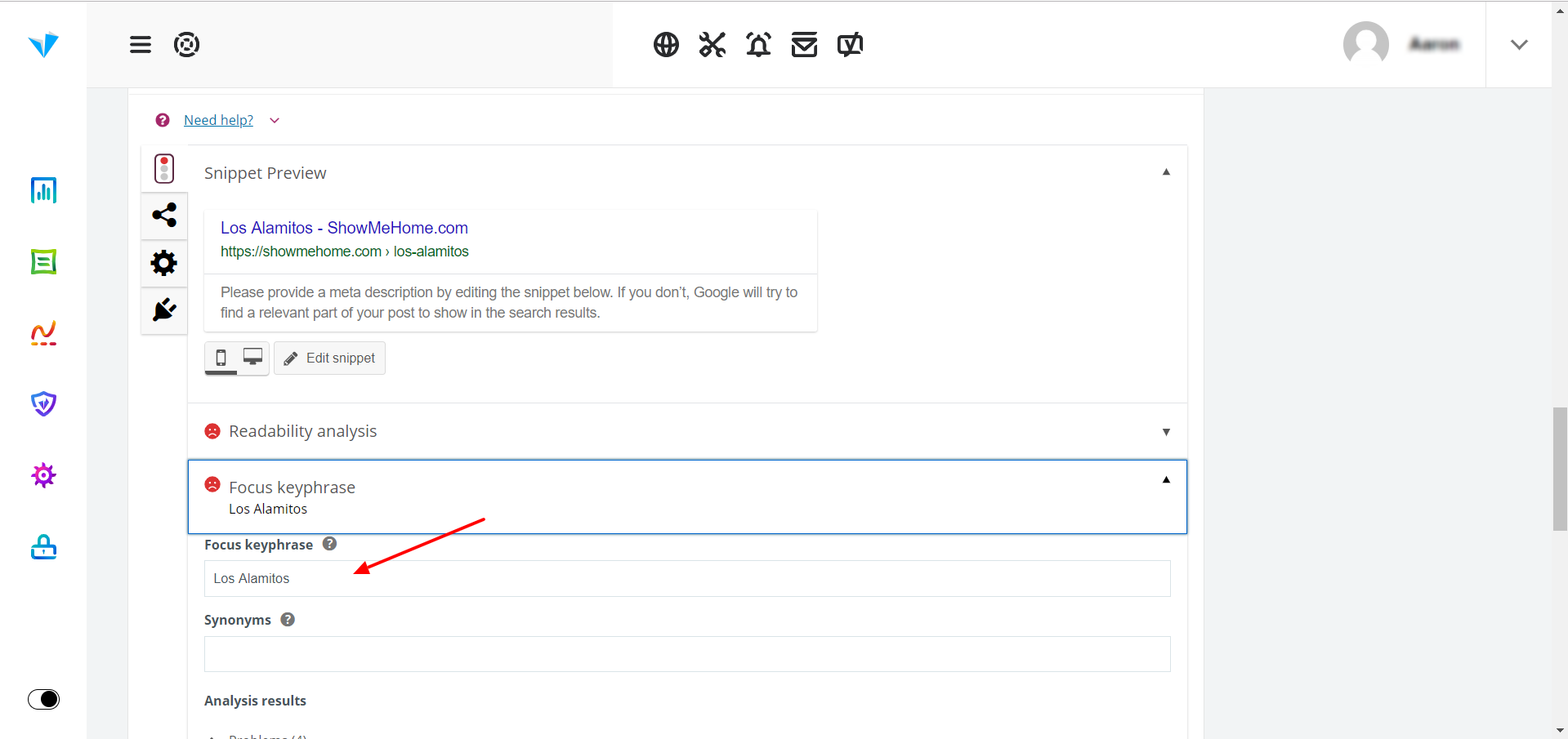Open the blue briefcase sidebar icon
1568x739 pixels.
tap(43, 546)
